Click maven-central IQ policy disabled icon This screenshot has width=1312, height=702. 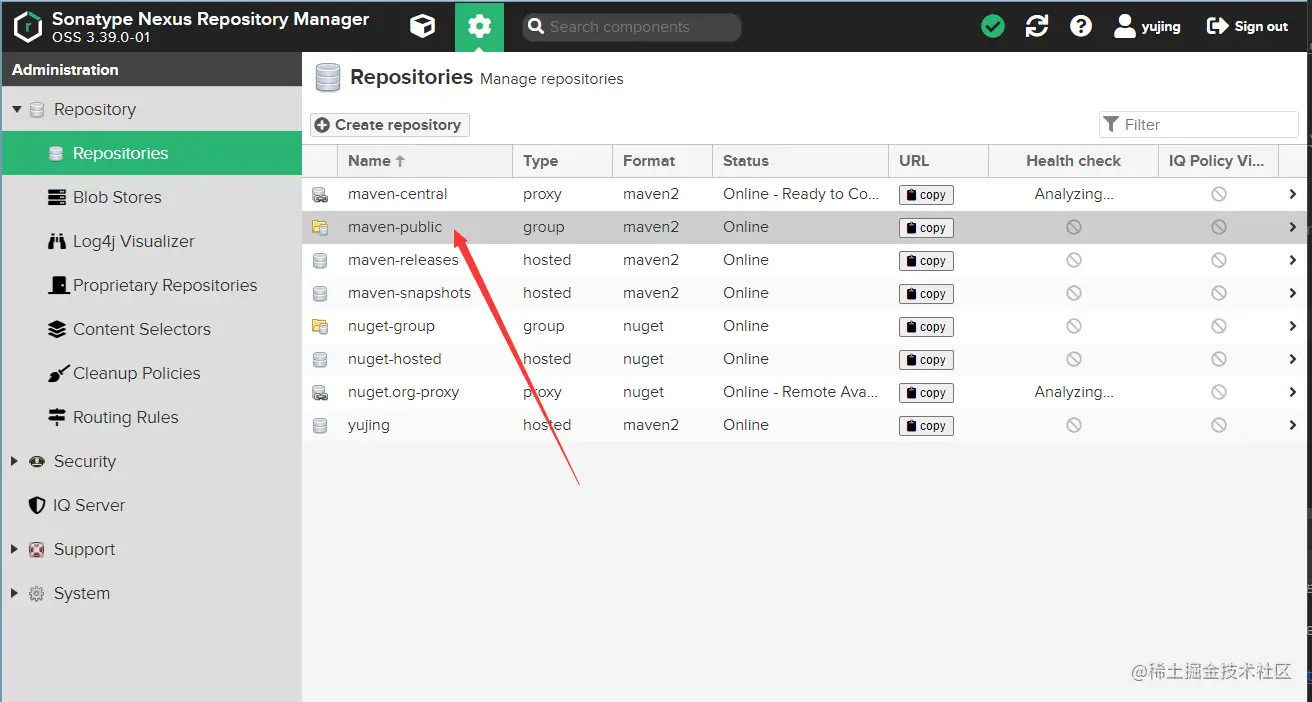(1219, 195)
